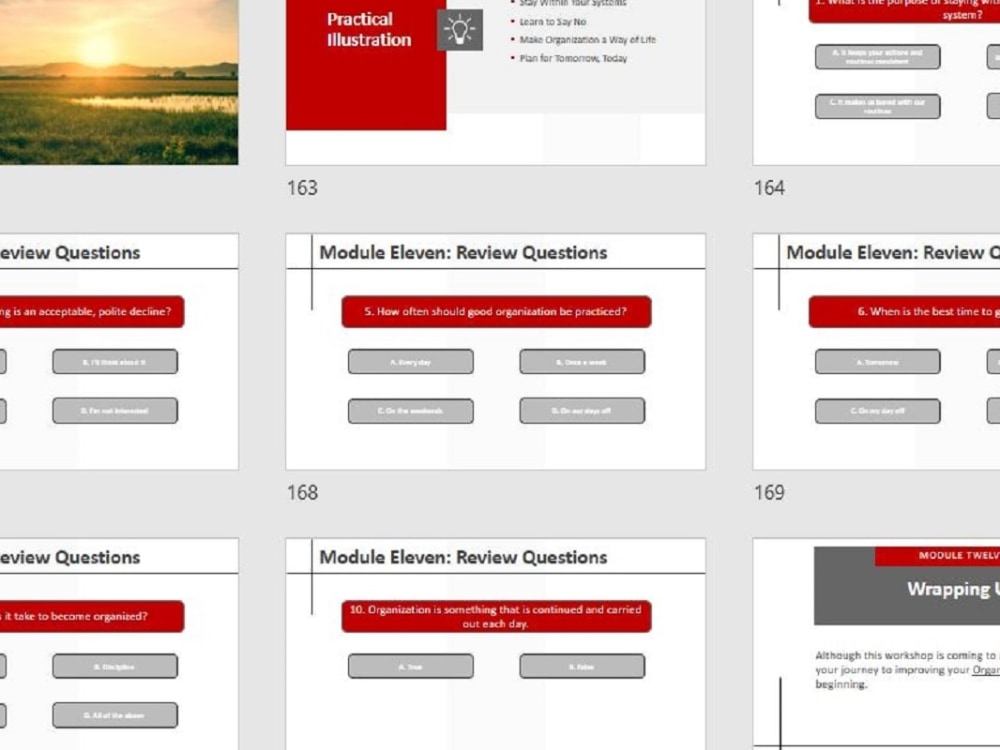1000x750 pixels.
Task: Click Module Eleven title above question 10
Action: pyautogui.click(x=463, y=557)
